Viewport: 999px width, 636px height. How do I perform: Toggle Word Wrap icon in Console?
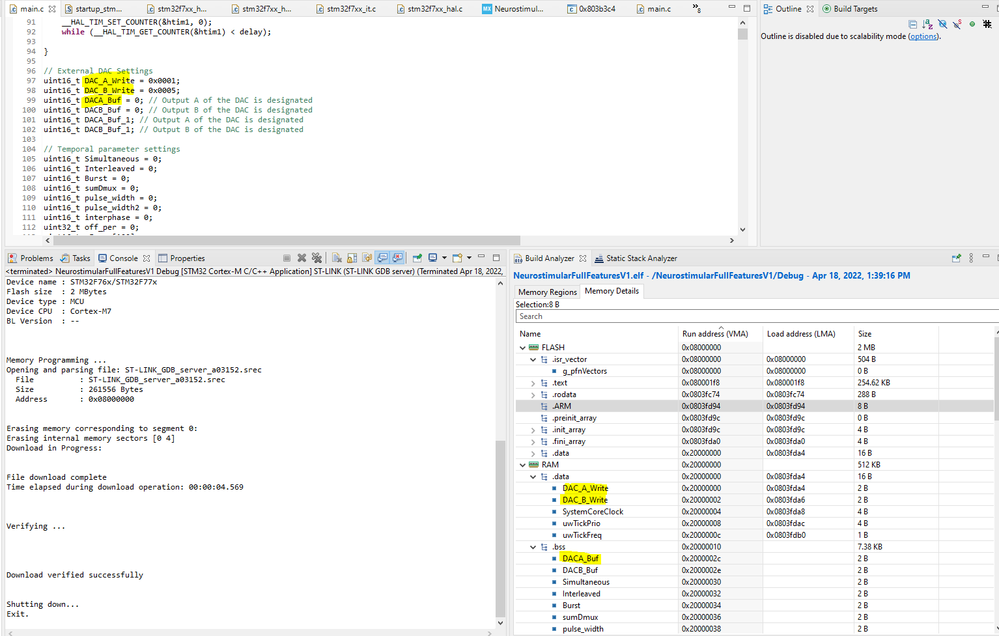(x=367, y=258)
